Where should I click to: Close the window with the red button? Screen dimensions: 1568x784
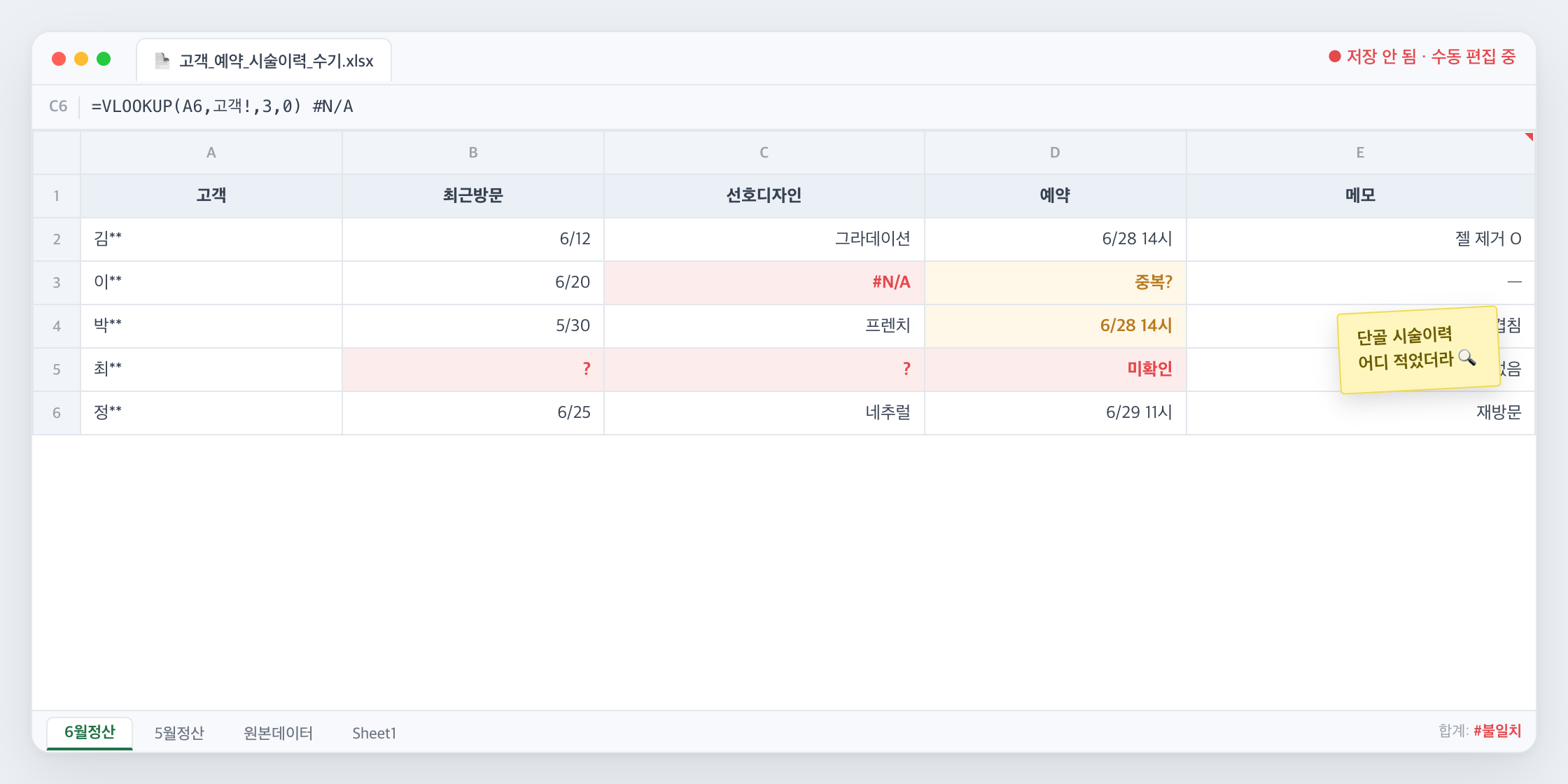[59, 59]
